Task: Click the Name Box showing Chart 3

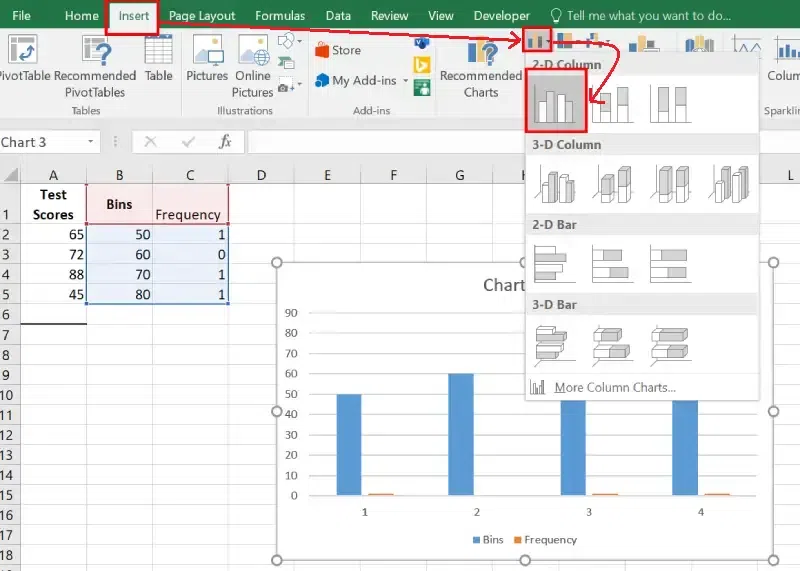Action: [x=43, y=142]
